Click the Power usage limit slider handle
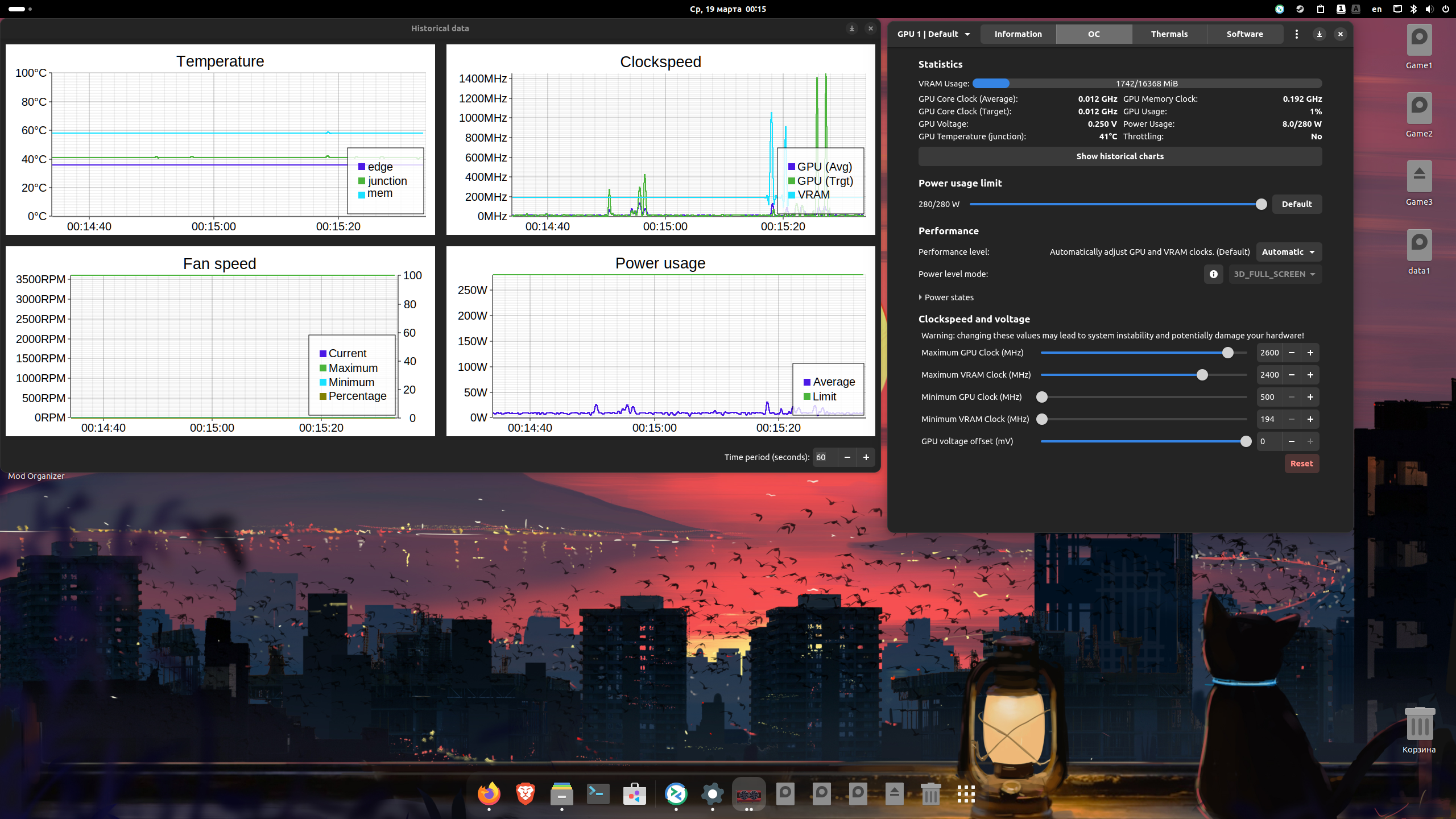The height and width of the screenshot is (819, 1456). click(x=1261, y=204)
